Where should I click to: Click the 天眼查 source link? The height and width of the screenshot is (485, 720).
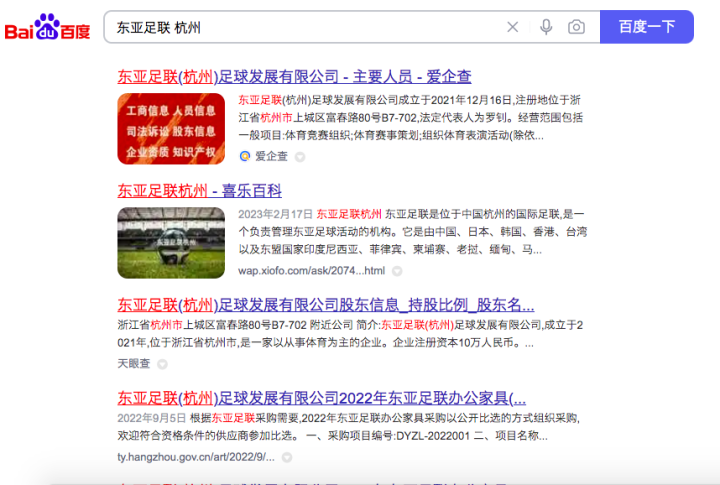click(133, 363)
